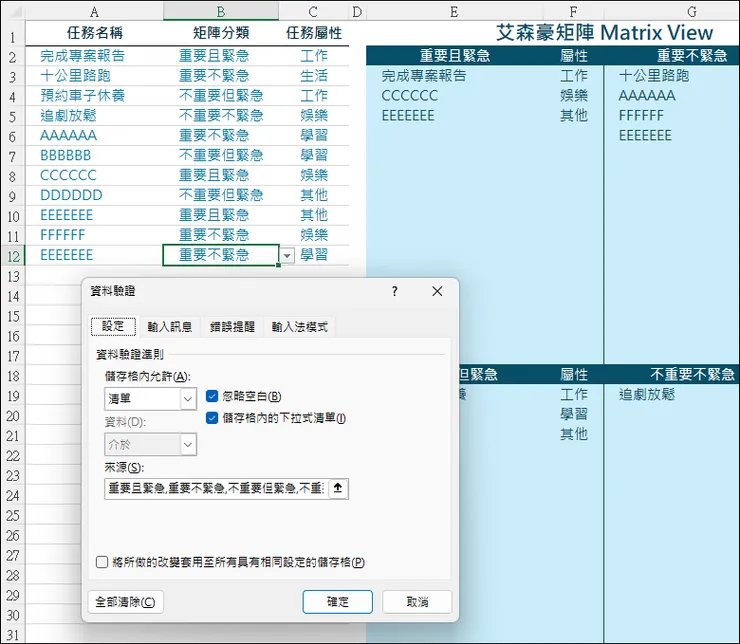
Task: Switch to the 錯誤提醒 tab
Action: tap(232, 326)
